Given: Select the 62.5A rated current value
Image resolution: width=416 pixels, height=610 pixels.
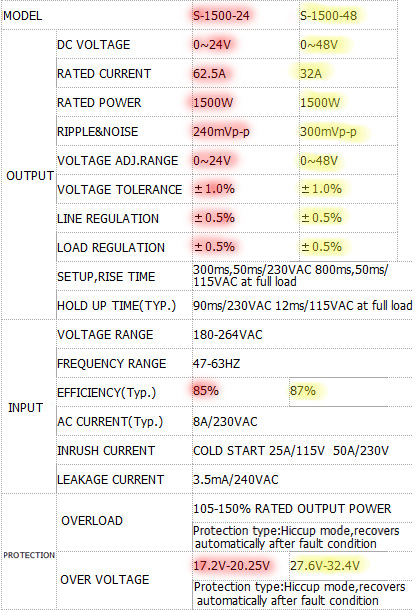Looking at the screenshot, I should [x=209, y=74].
